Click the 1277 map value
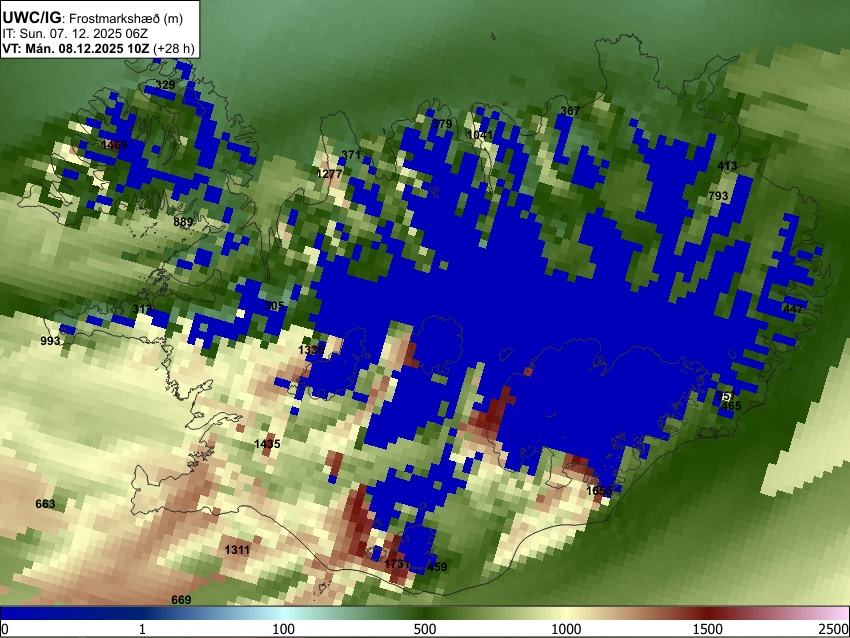This screenshot has width=850, height=638. click(x=329, y=173)
